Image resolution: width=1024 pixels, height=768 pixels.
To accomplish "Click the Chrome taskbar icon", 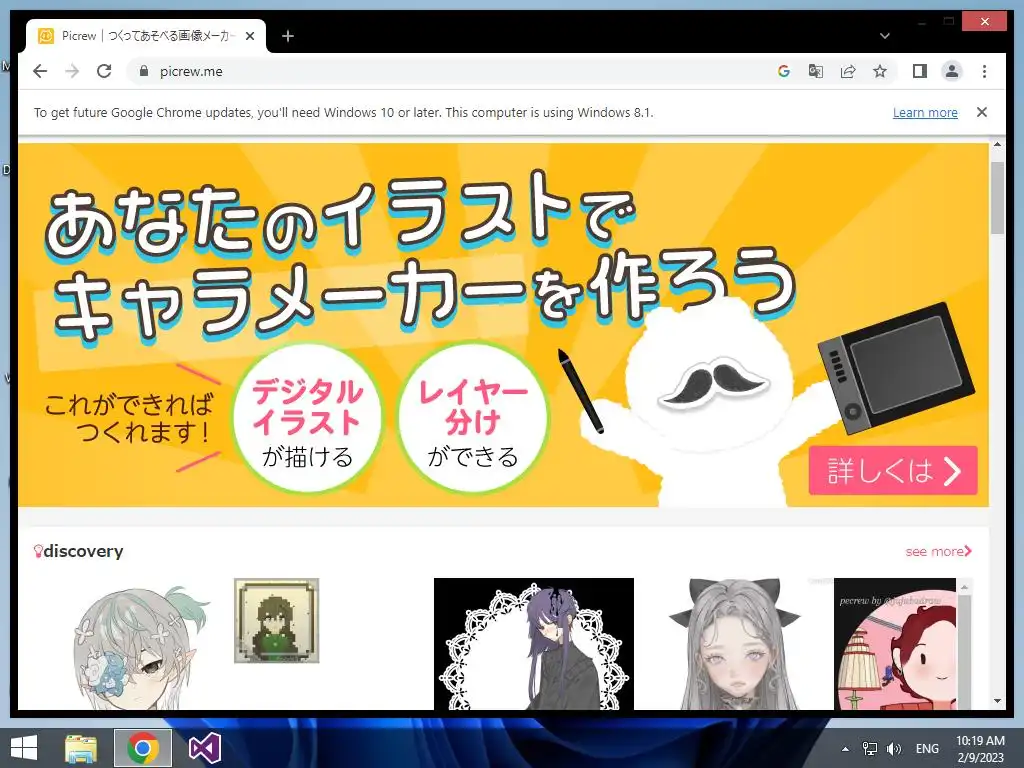I will coord(143,748).
